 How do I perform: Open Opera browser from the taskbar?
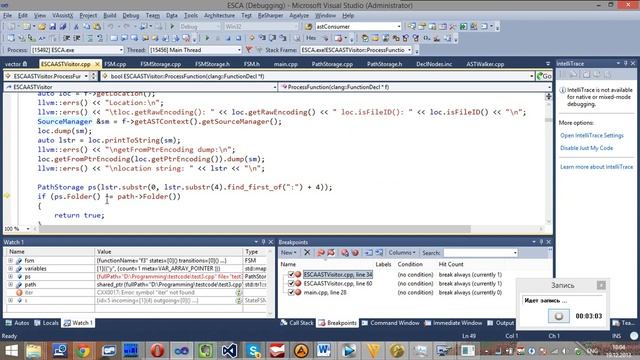tap(157, 351)
